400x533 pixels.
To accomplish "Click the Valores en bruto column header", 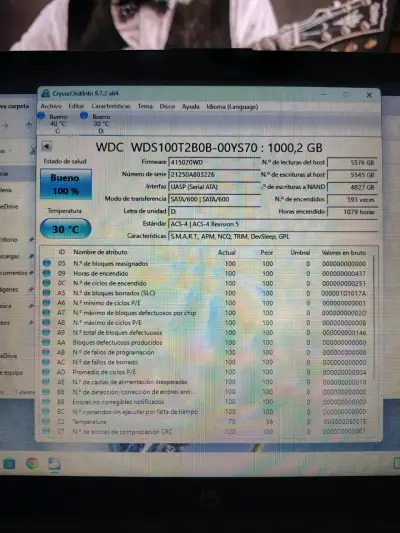I will click(344, 253).
